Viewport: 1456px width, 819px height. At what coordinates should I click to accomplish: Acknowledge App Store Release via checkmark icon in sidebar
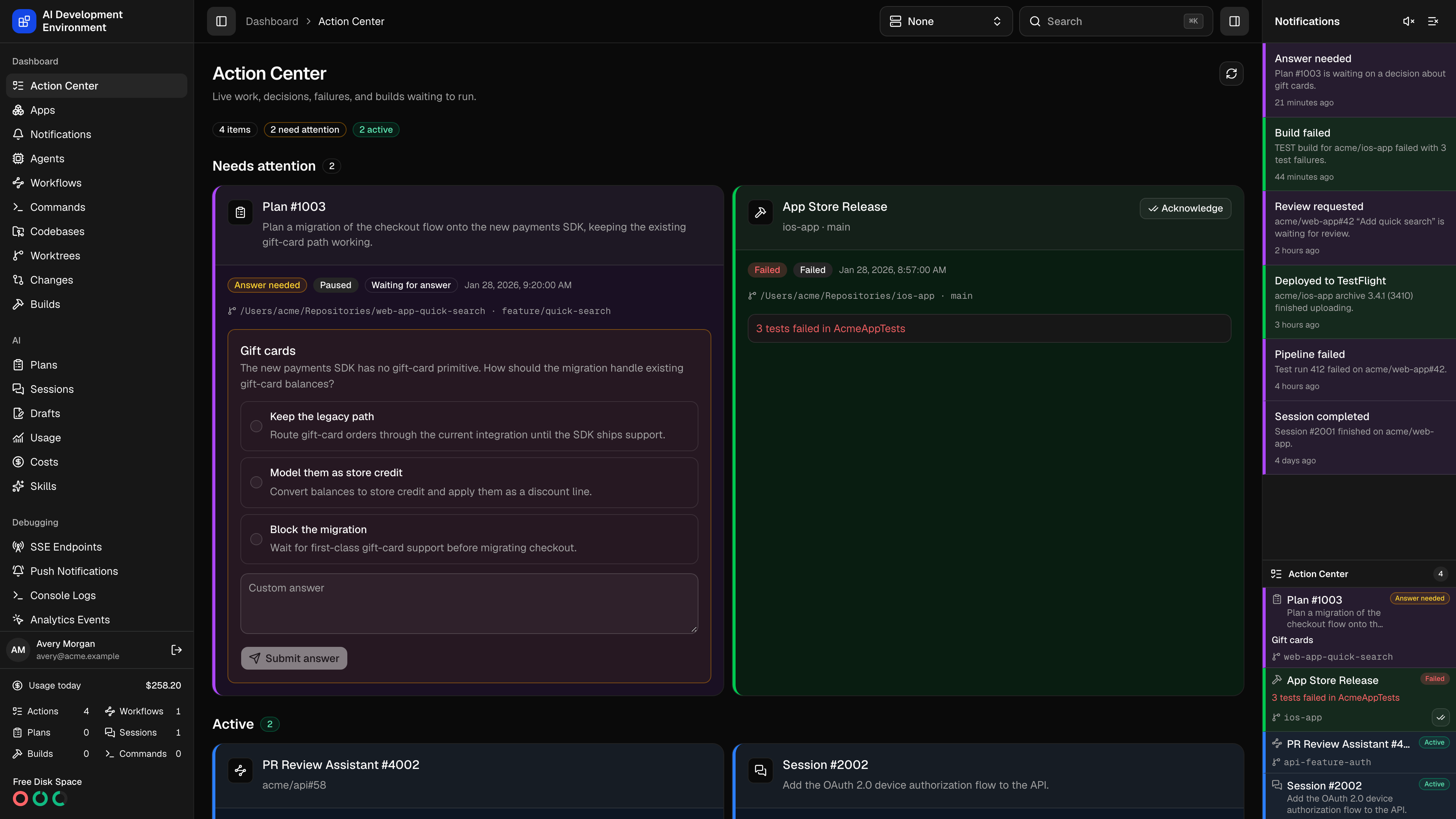coord(1440,717)
